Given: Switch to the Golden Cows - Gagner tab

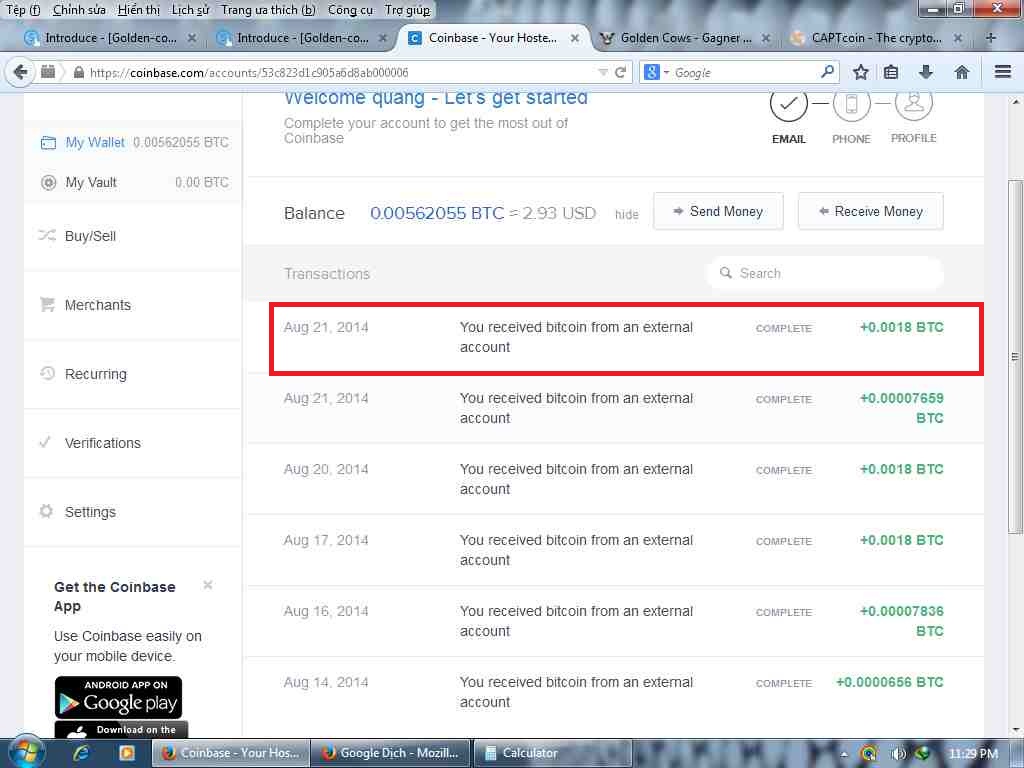Looking at the screenshot, I should (x=684, y=38).
